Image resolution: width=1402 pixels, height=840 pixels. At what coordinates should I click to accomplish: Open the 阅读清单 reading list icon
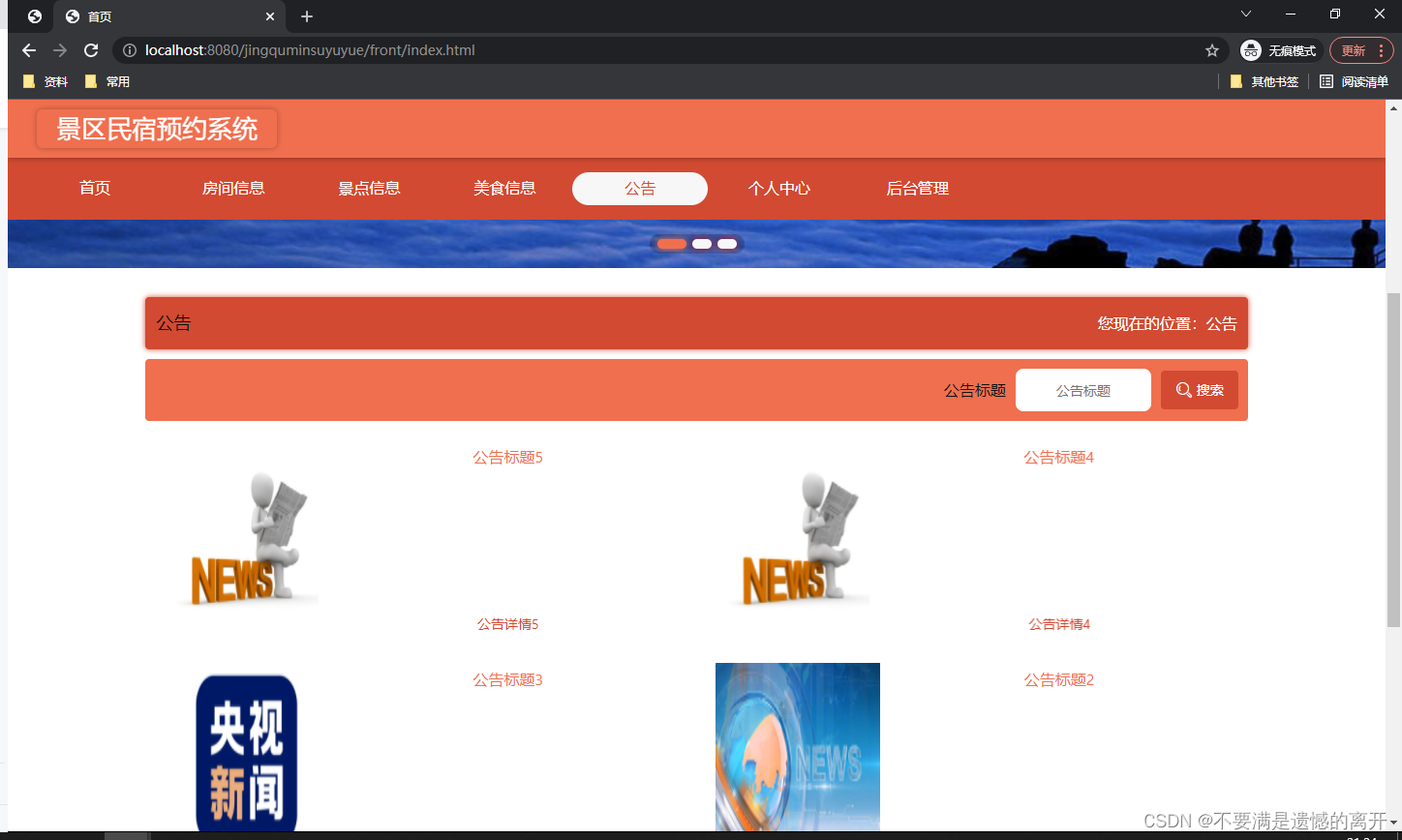(1326, 81)
